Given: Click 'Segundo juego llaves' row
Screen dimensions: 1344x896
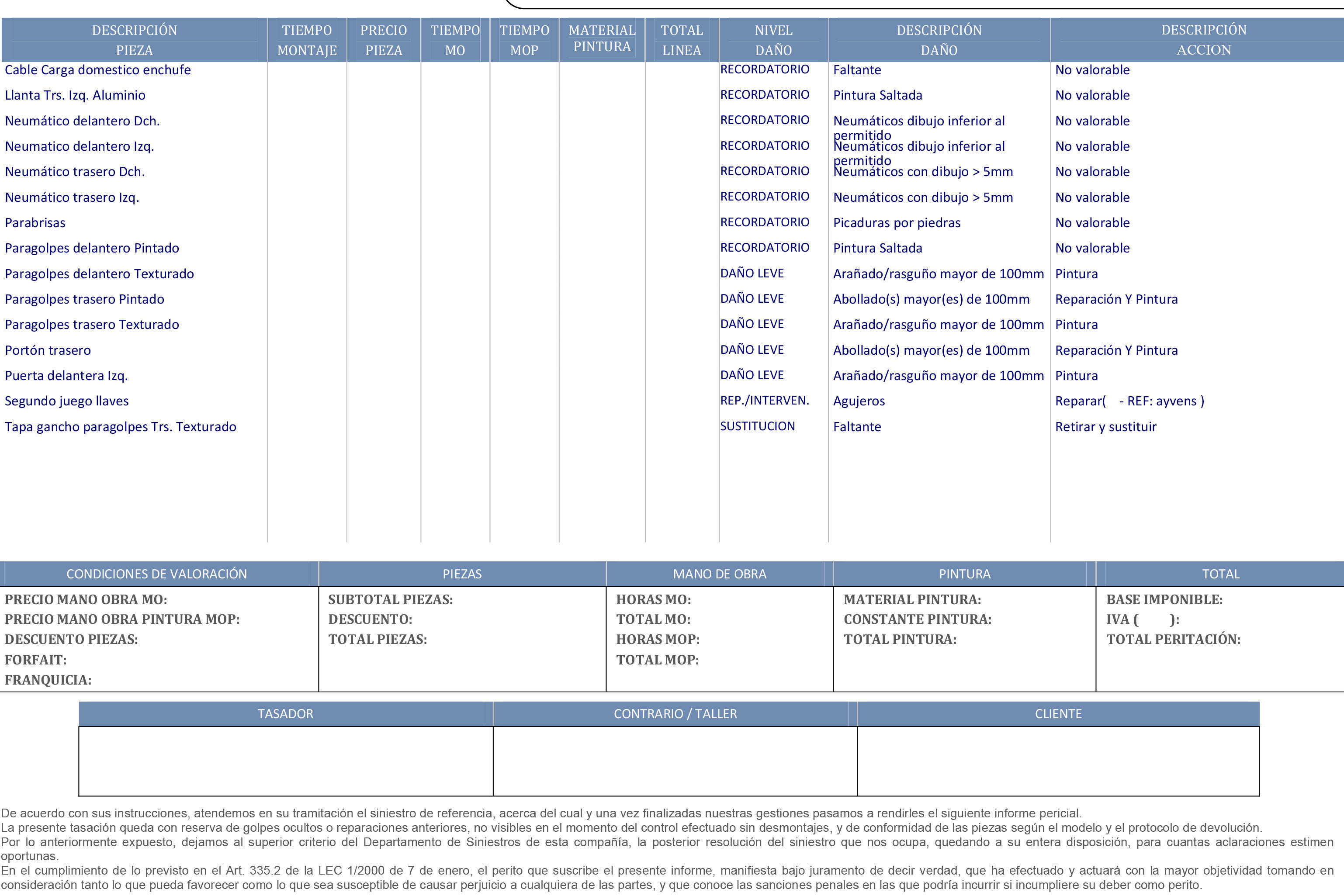Looking at the screenshot, I should (x=66, y=401).
